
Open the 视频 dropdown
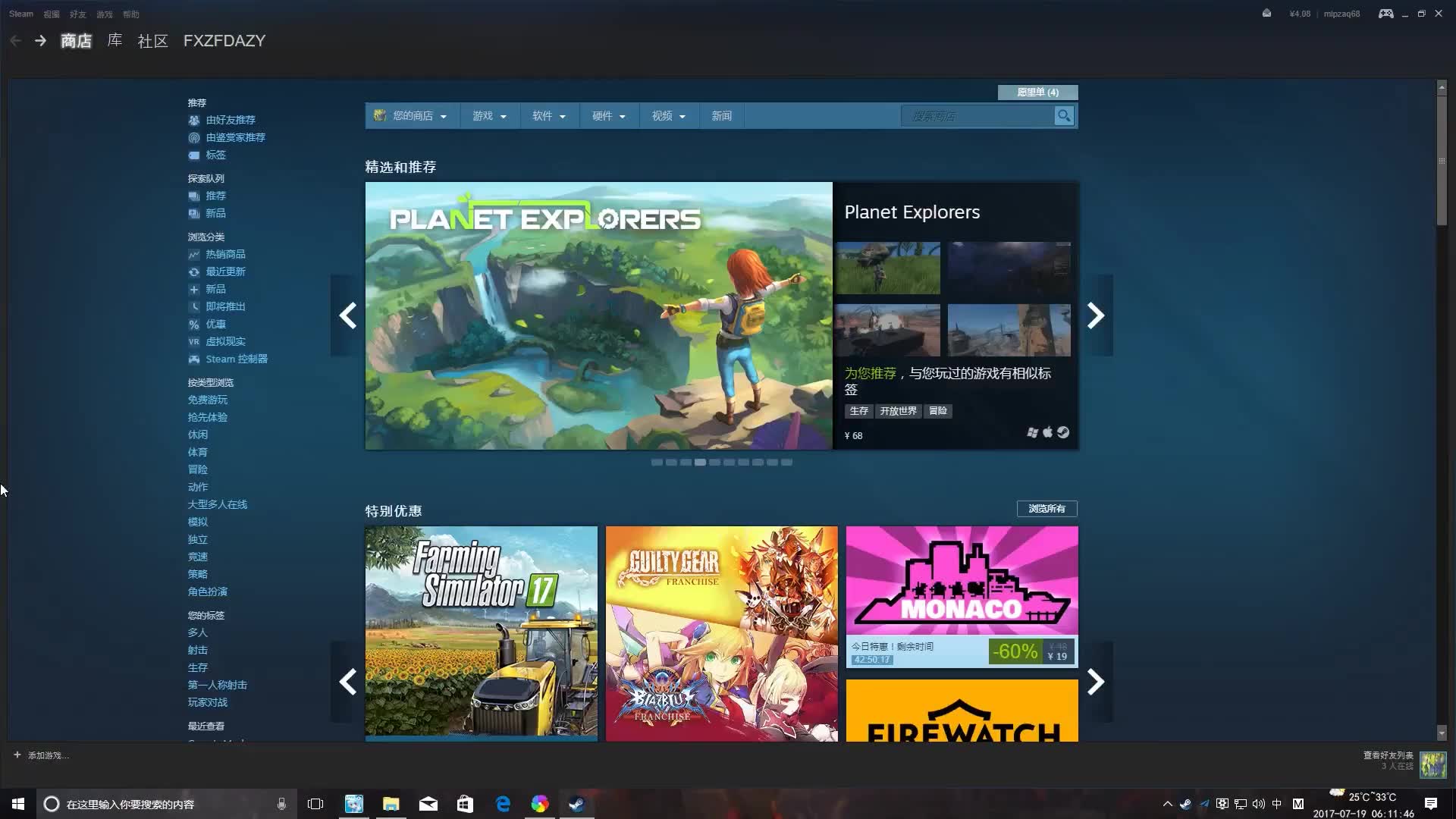[667, 115]
